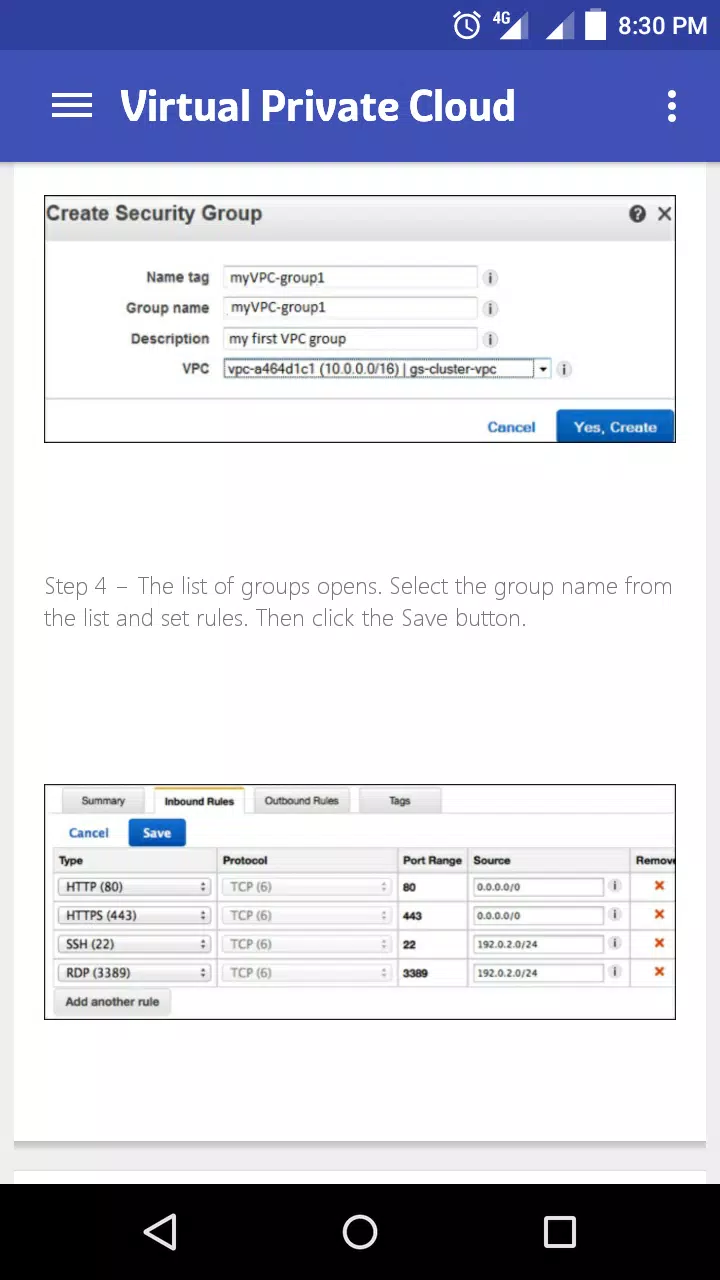
Task: Click the Source field in the SSH (22) row
Action: 538,944
